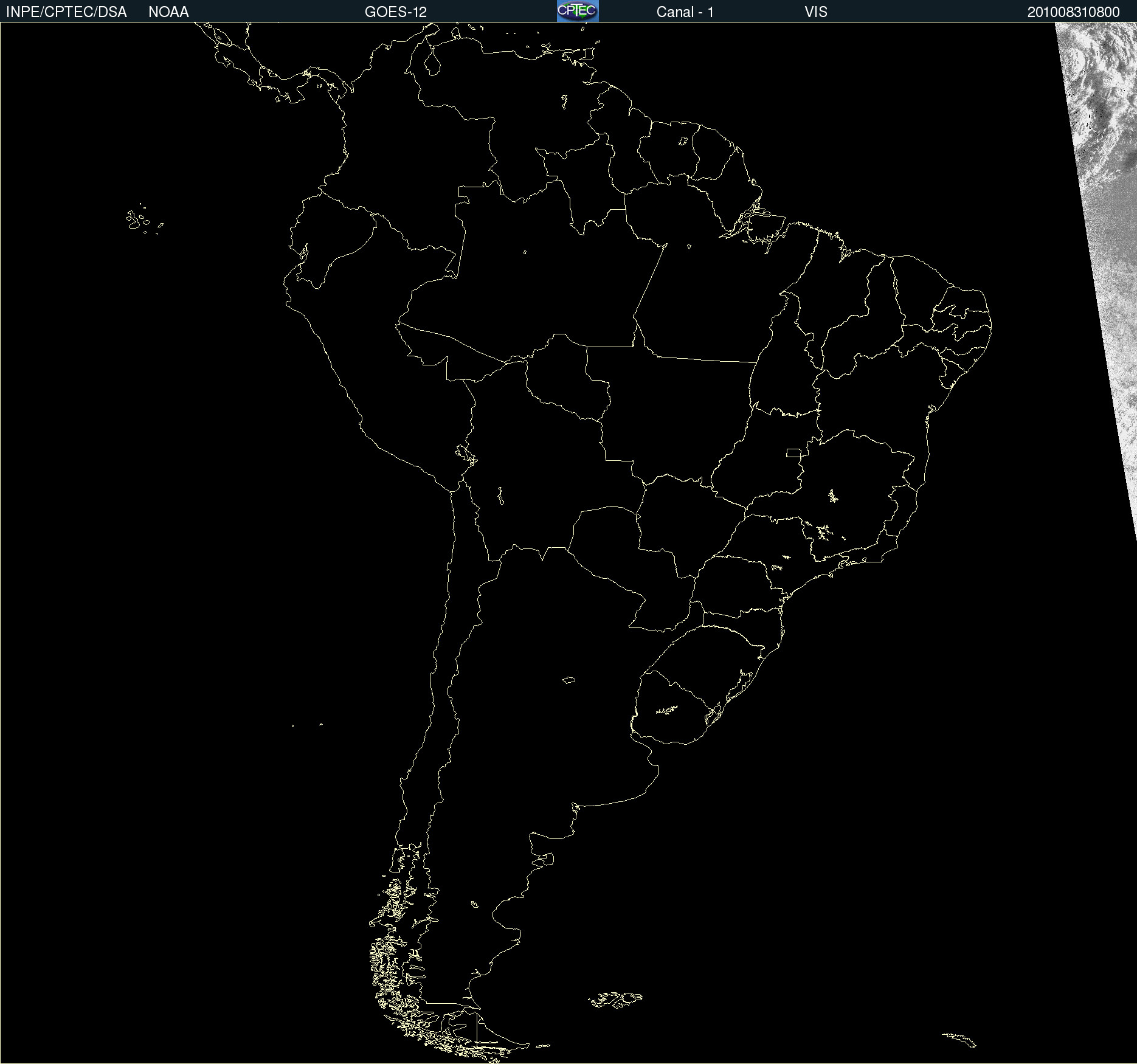This screenshot has width=1137, height=1064.
Task: Select the 'VIS' label in header
Action: click(815, 12)
